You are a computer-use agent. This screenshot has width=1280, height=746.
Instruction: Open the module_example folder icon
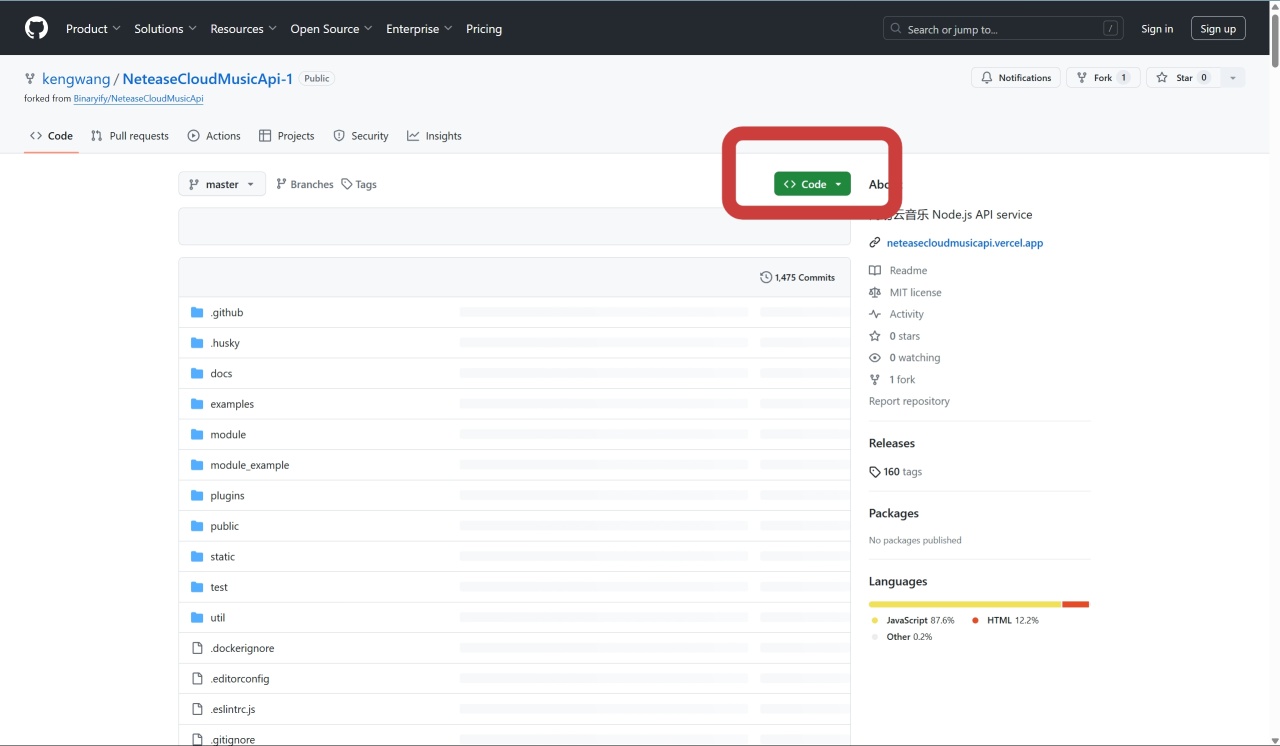tap(197, 465)
